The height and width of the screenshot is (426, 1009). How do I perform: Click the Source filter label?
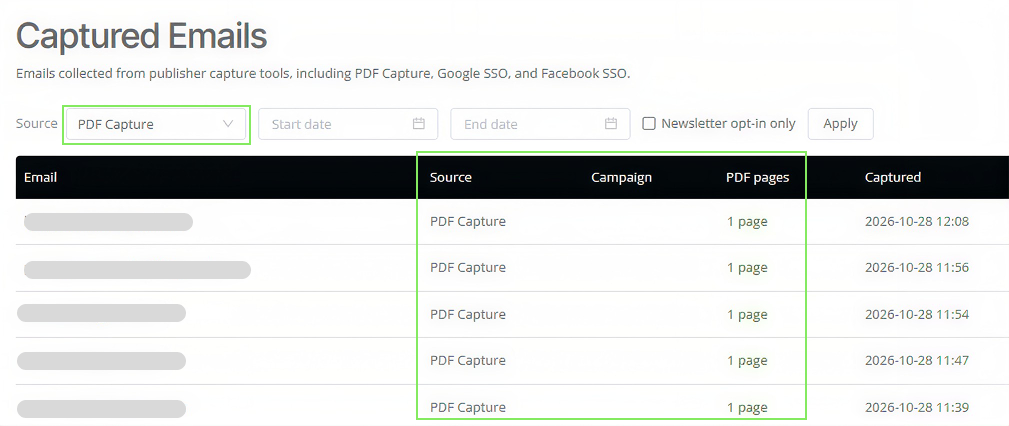(x=37, y=123)
